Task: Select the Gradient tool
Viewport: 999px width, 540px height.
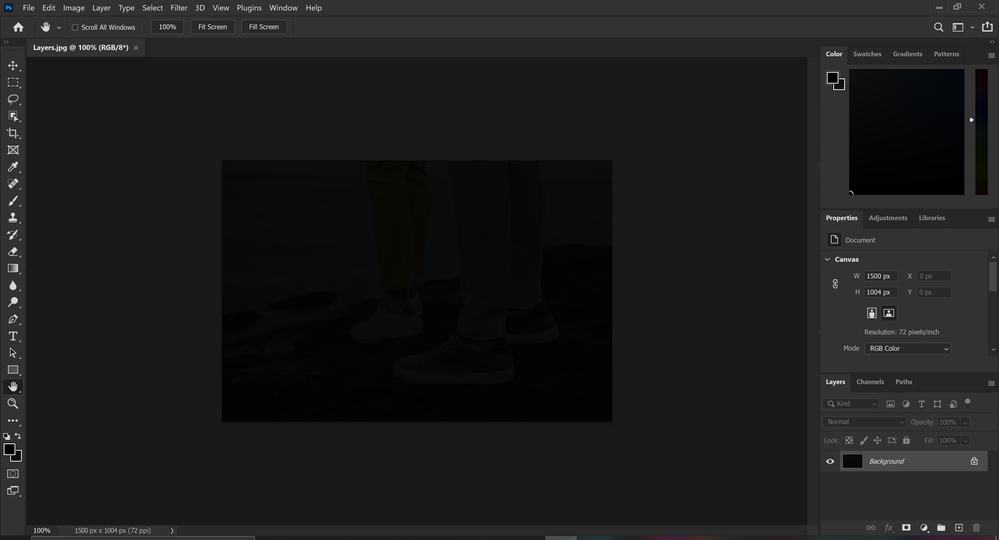Action: coord(13,269)
